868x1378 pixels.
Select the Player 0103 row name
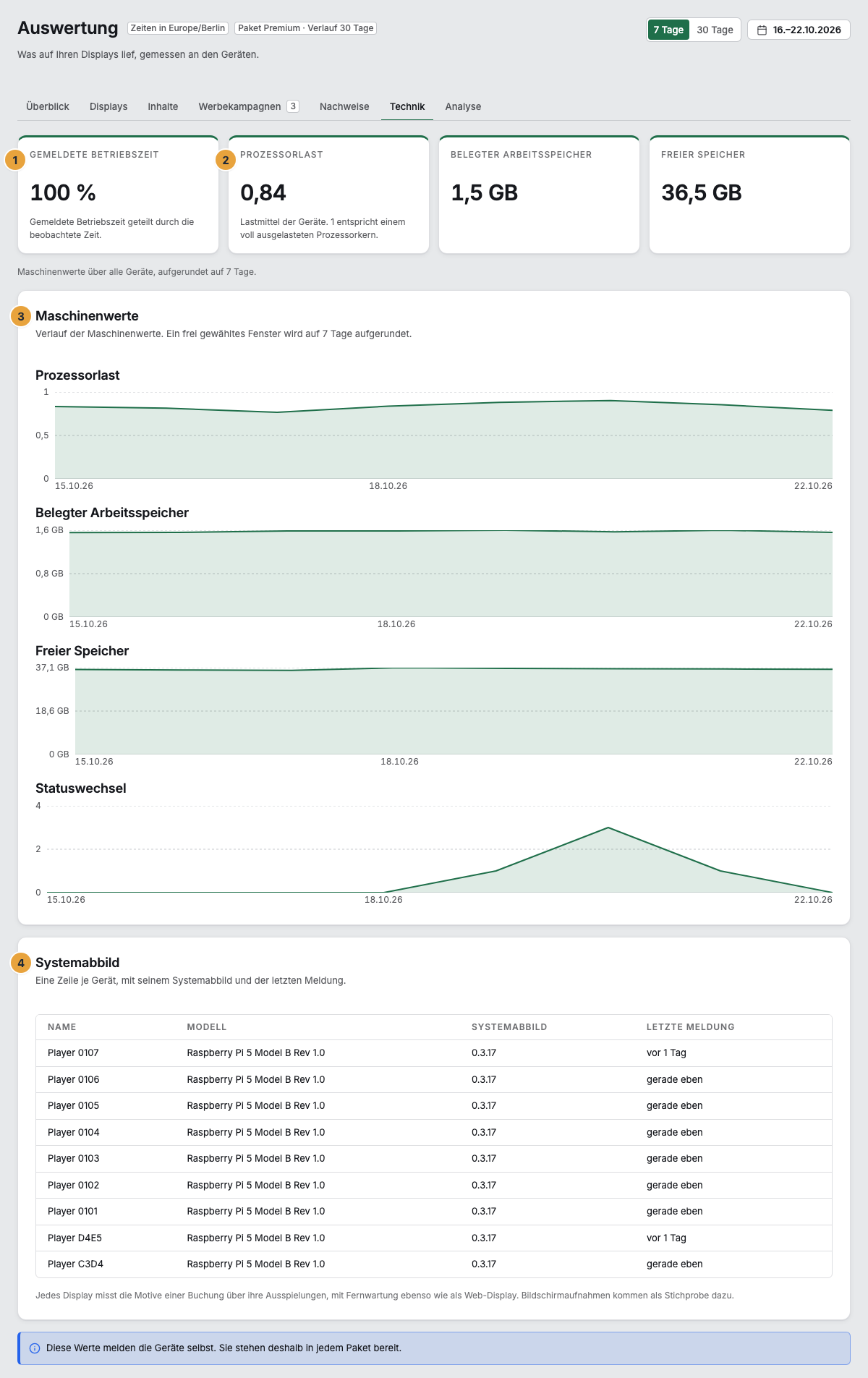click(x=74, y=1159)
